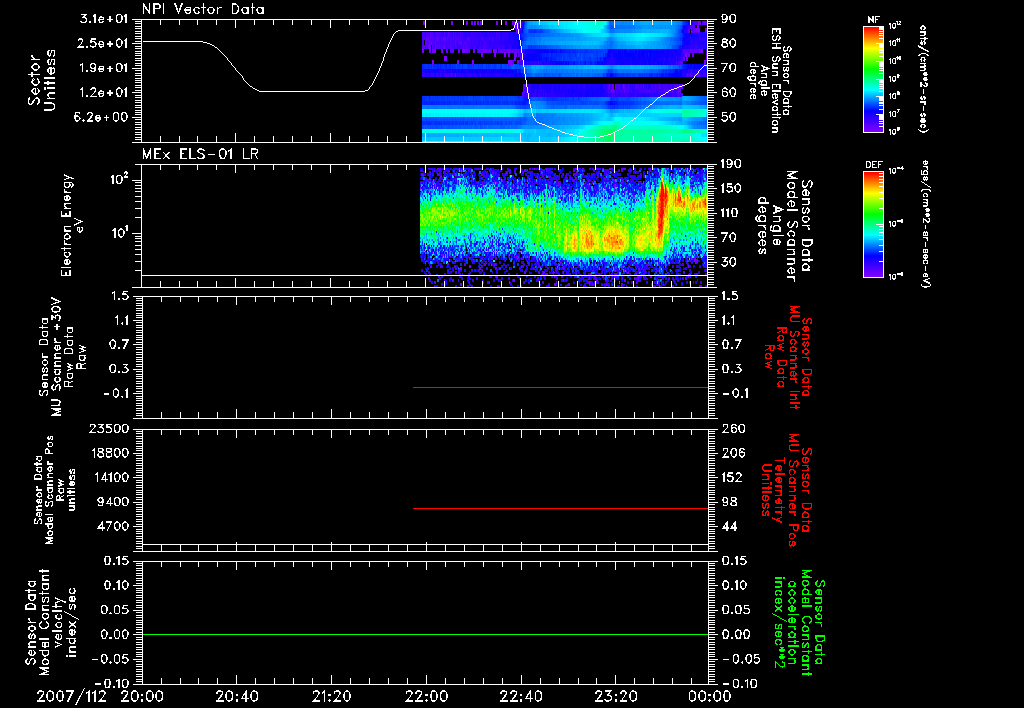Screen dimensions: 1024x708
Task: Click the '206' Scanner Pos Telemetry tick
Action: pos(733,453)
